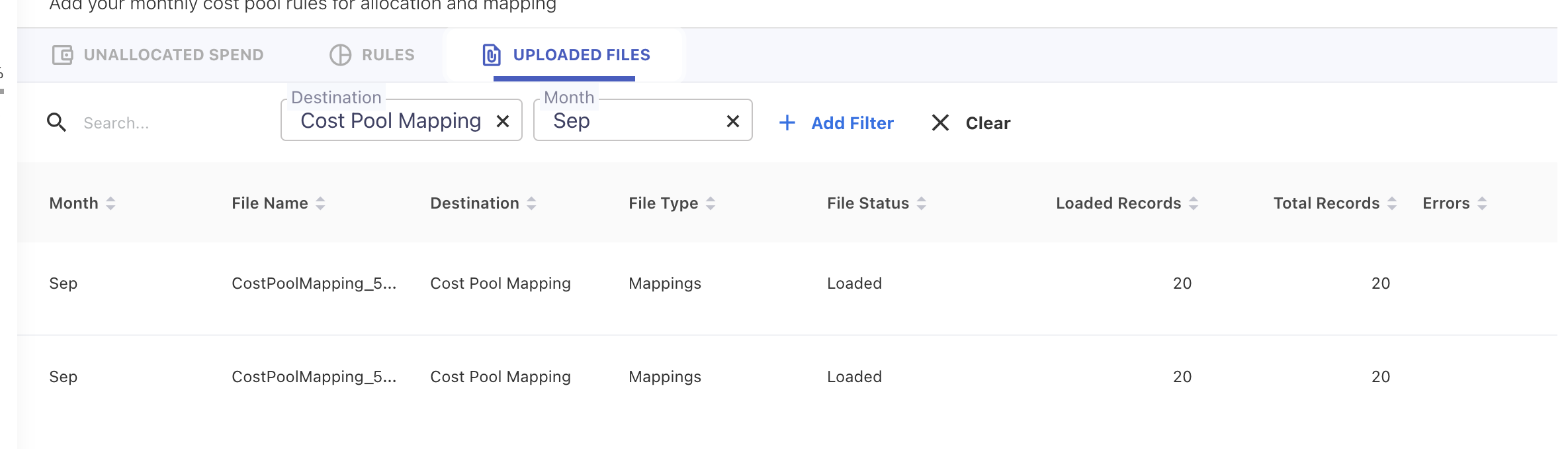Click the X icon beside Clear
Viewport: 1568px width, 449px height.
coord(940,123)
